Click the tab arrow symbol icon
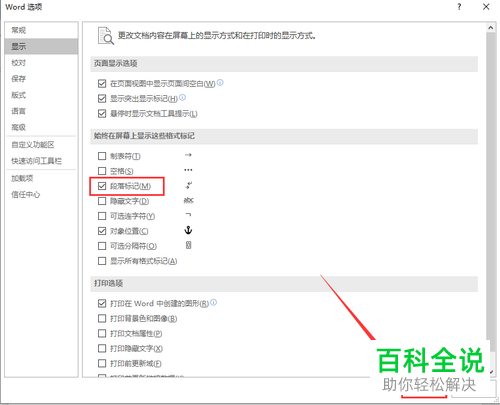The width and height of the screenshot is (500, 405). click(x=188, y=155)
